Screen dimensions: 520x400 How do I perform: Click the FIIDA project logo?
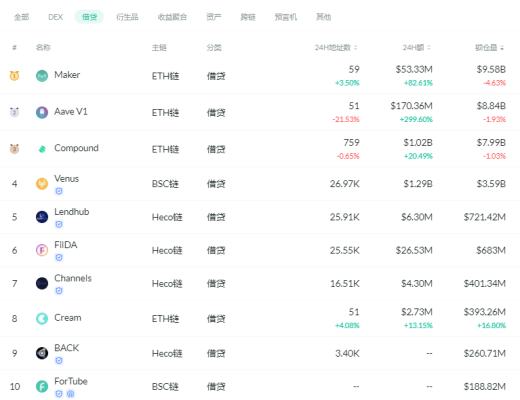click(x=42, y=250)
